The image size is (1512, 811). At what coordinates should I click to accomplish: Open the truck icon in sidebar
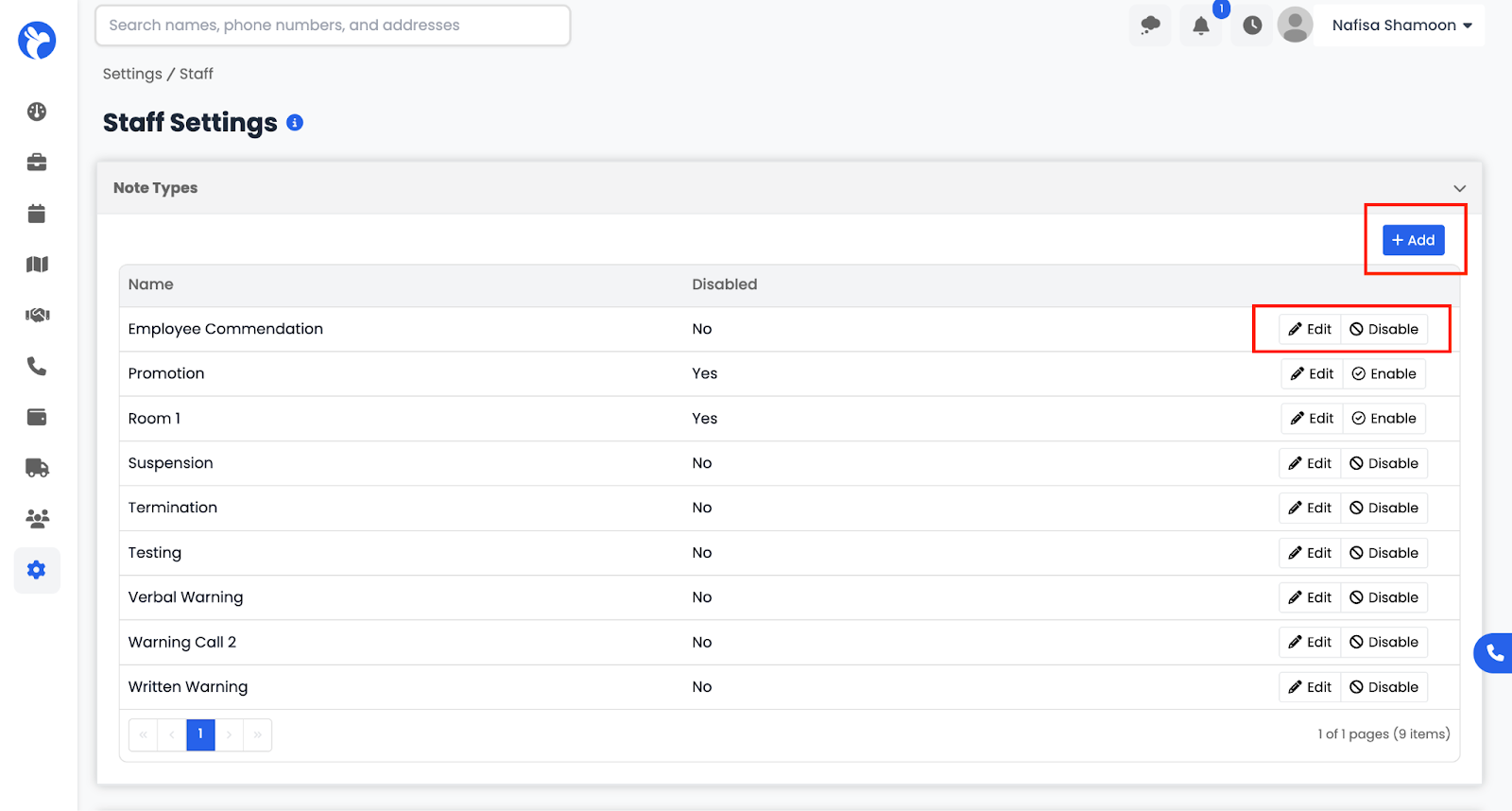tap(37, 468)
